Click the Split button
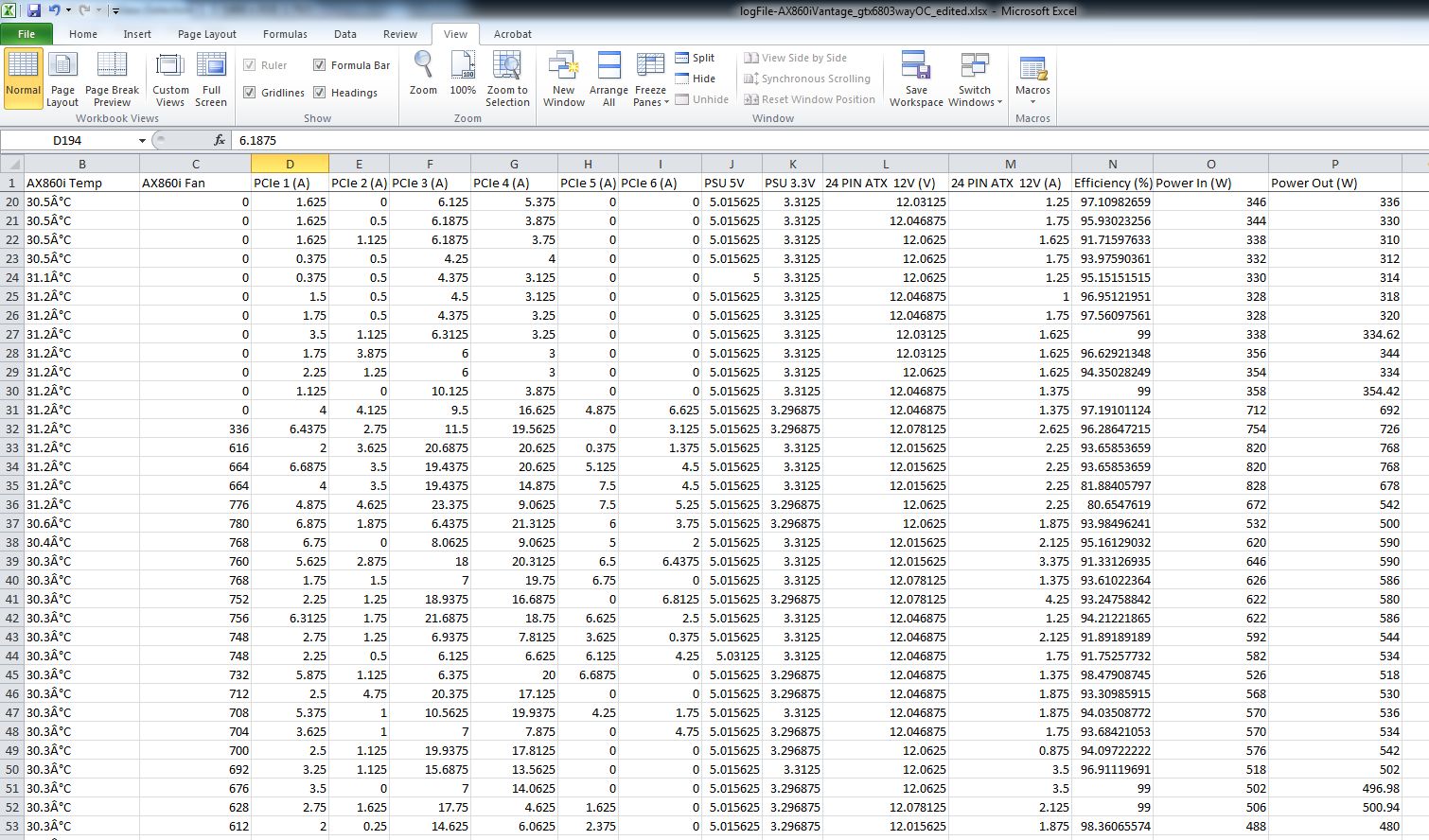 click(695, 58)
